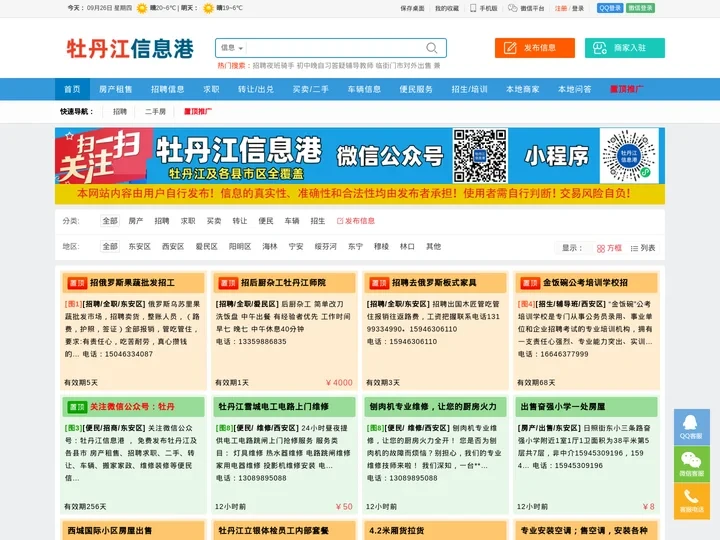The width and height of the screenshot is (720, 540).
Task: Filter category by 求职
Action: coord(188,221)
